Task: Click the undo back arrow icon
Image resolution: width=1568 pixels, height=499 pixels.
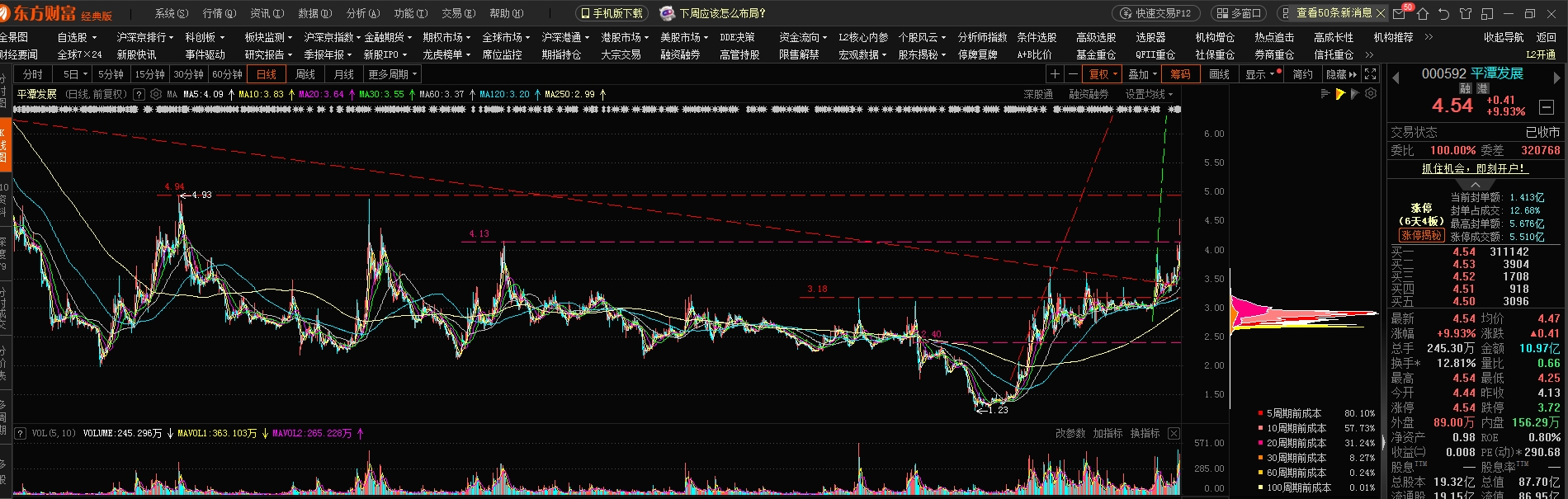Action: (1443, 13)
